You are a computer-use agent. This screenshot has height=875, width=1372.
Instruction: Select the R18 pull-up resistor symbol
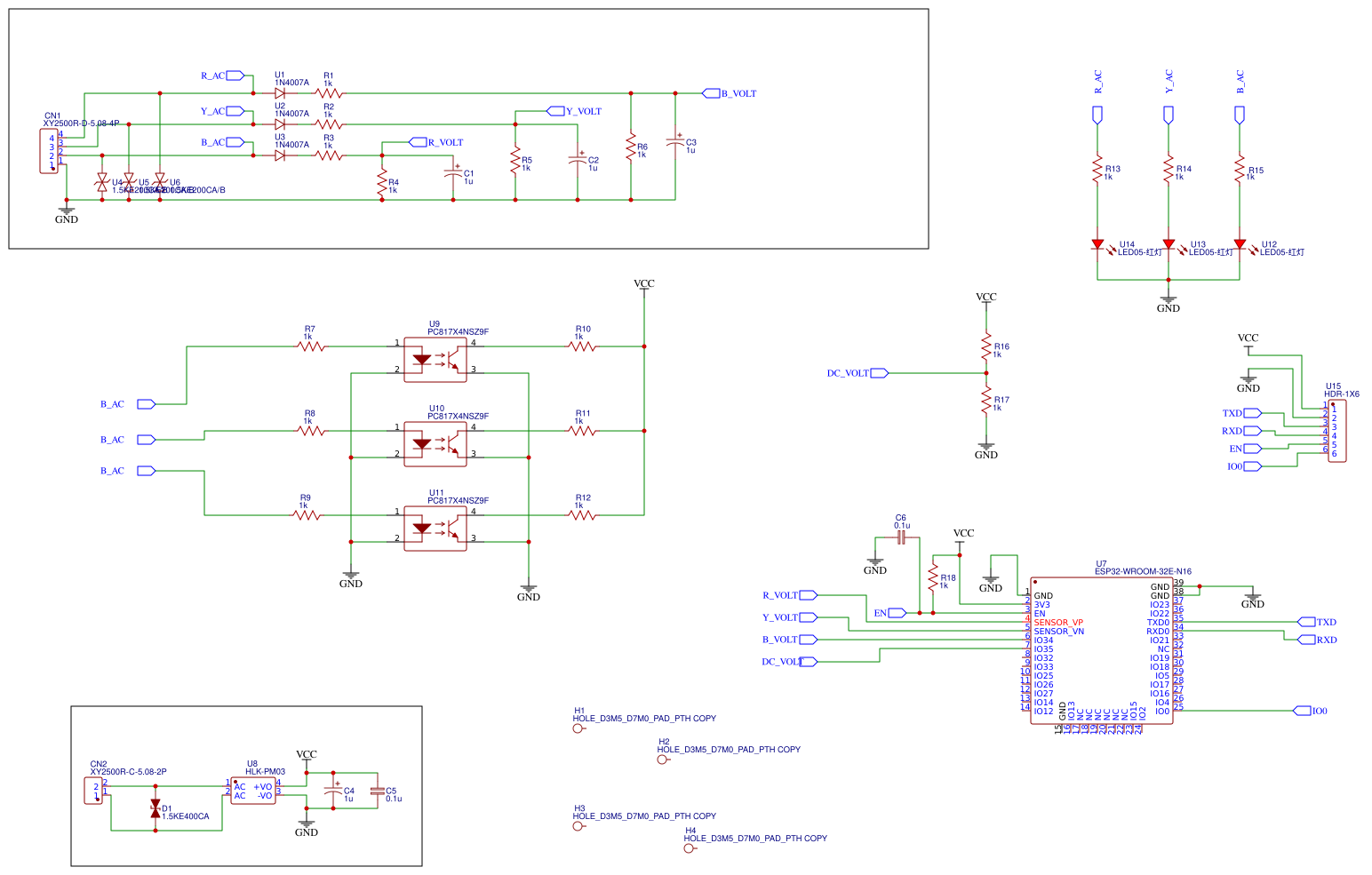pyautogui.click(x=933, y=577)
